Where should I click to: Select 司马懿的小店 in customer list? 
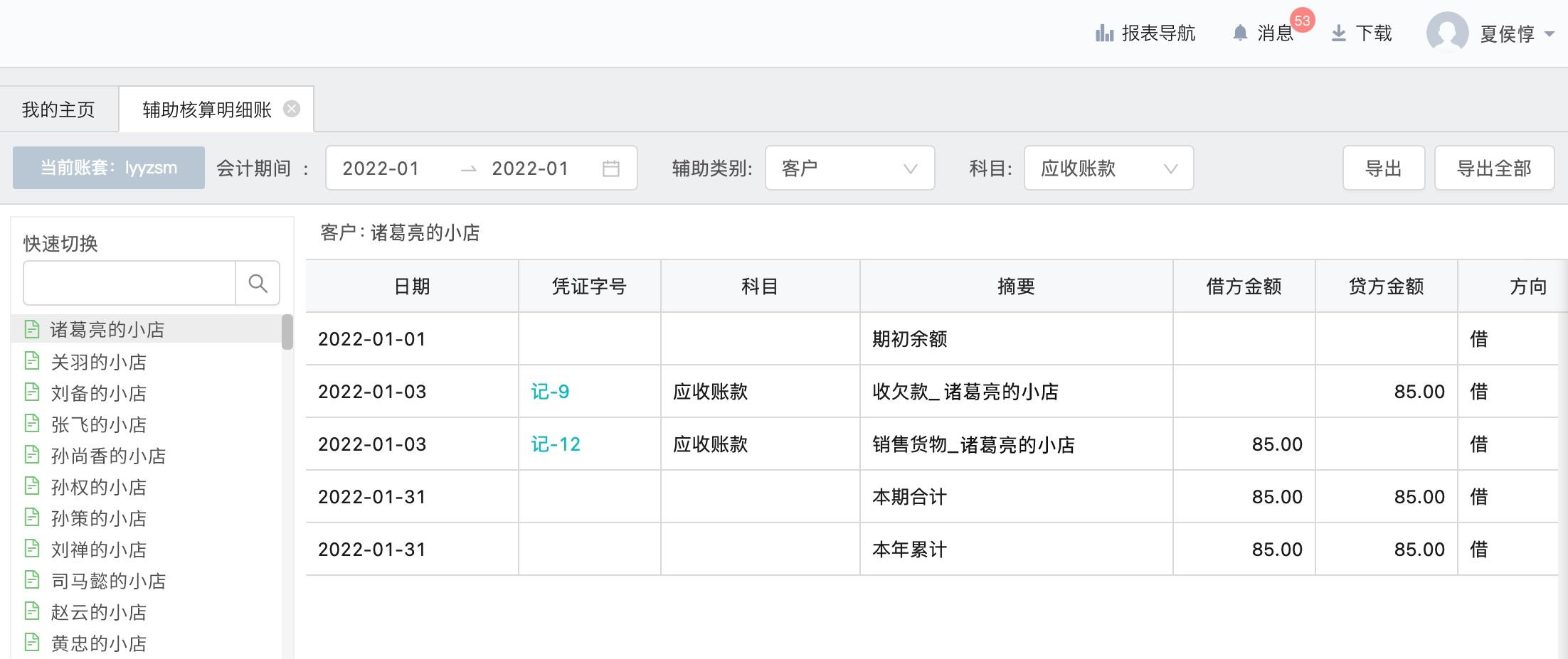108,581
